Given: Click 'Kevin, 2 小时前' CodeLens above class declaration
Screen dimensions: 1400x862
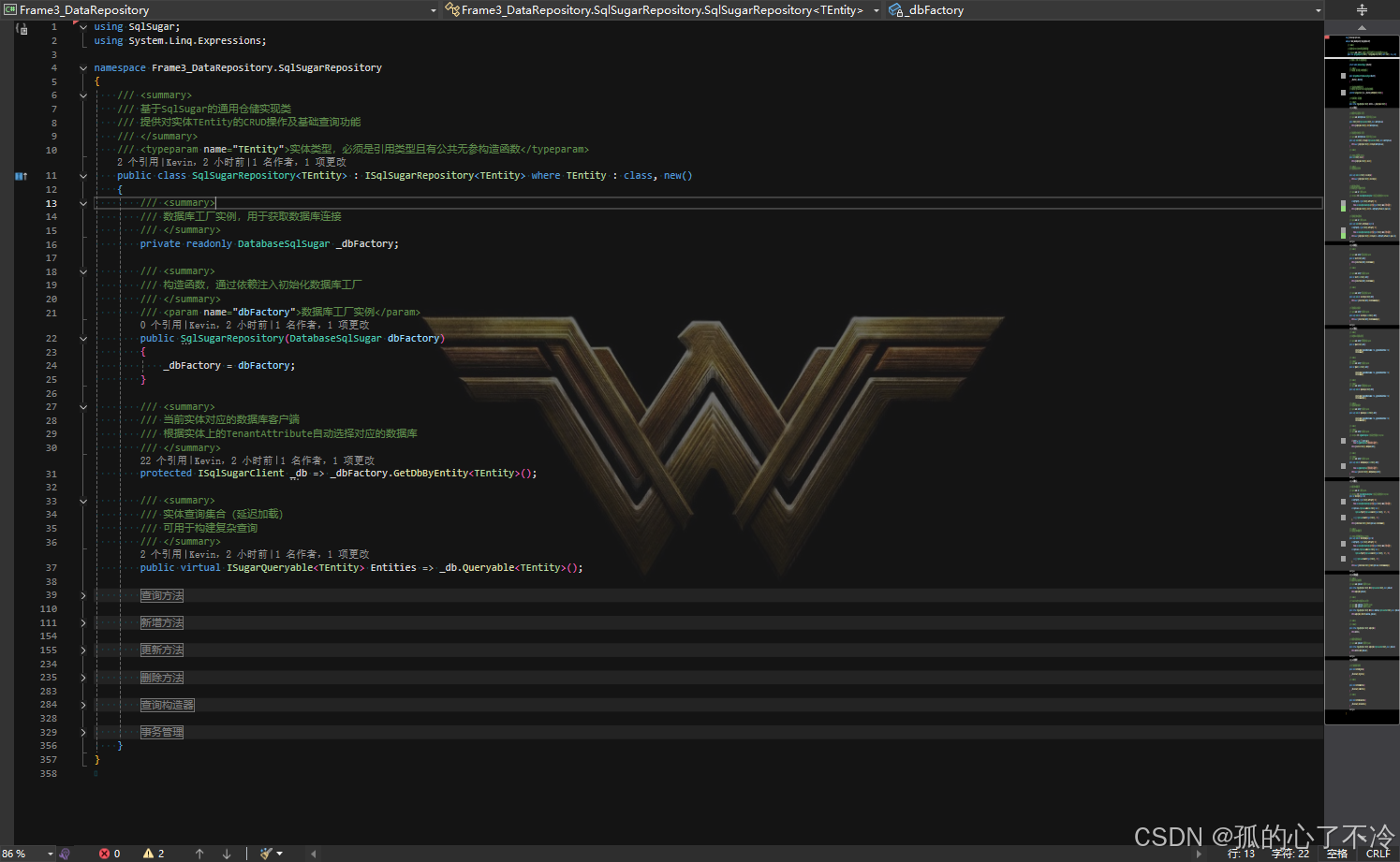Looking at the screenshot, I should coord(206,163).
